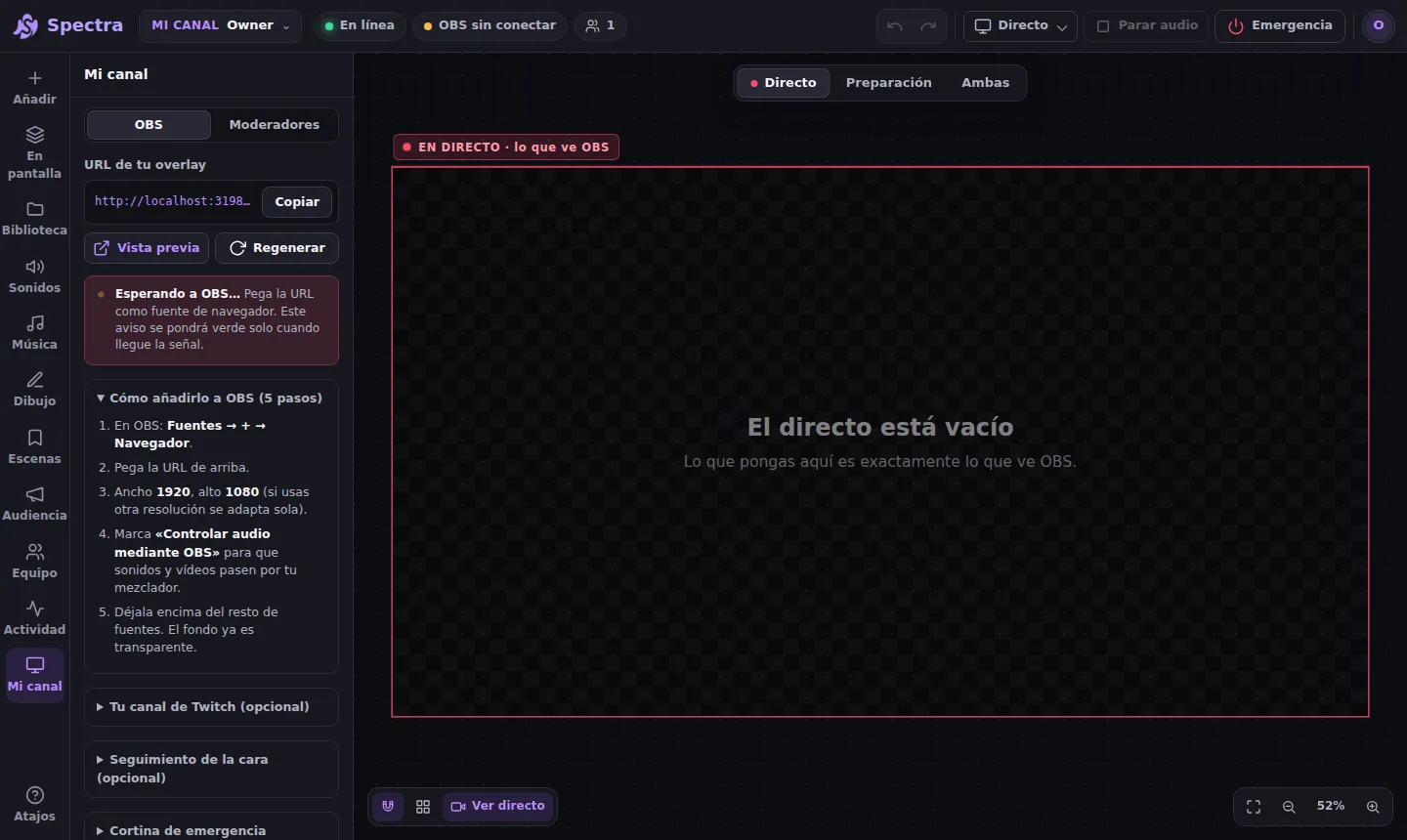Click Ver directo camera button

tap(498, 806)
